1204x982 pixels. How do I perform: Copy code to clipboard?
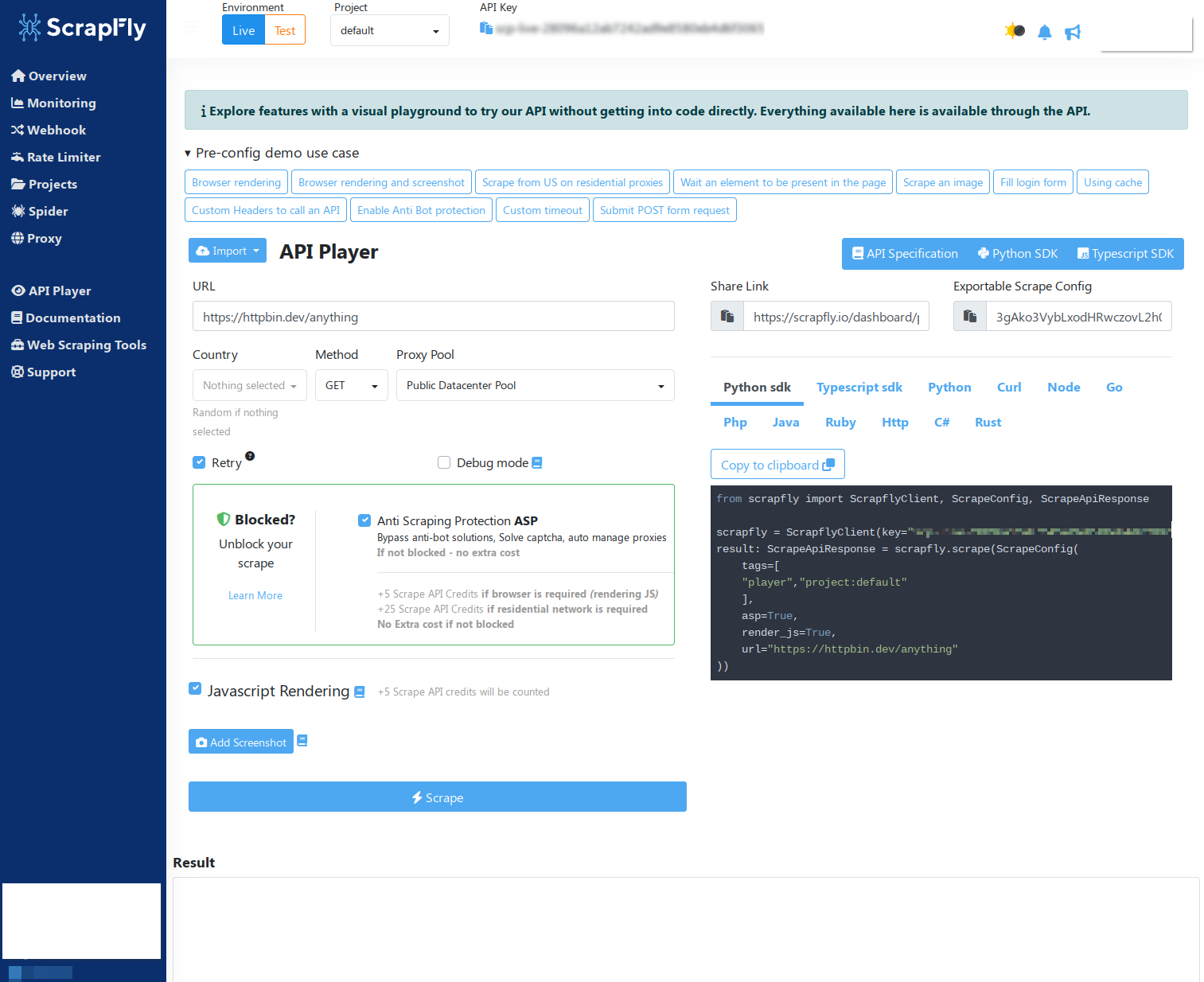click(777, 465)
